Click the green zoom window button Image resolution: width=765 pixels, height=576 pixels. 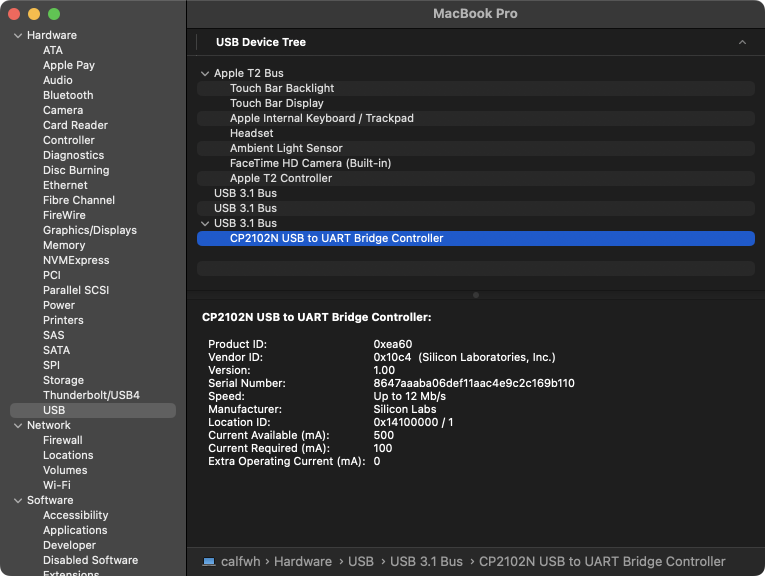54,14
